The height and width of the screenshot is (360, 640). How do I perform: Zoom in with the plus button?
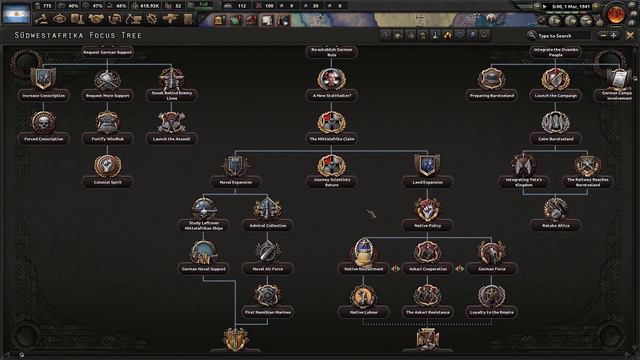coord(613,36)
